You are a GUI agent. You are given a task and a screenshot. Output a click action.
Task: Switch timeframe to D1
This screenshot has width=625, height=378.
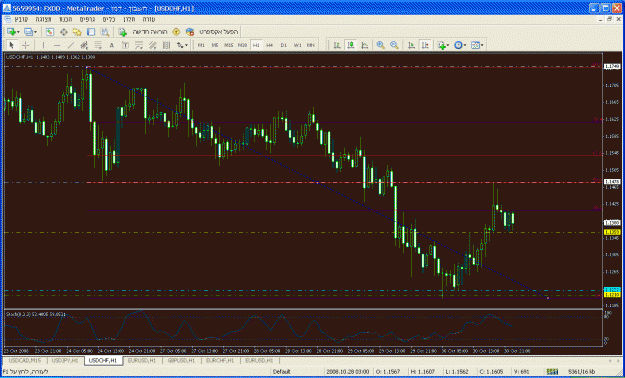coord(283,45)
